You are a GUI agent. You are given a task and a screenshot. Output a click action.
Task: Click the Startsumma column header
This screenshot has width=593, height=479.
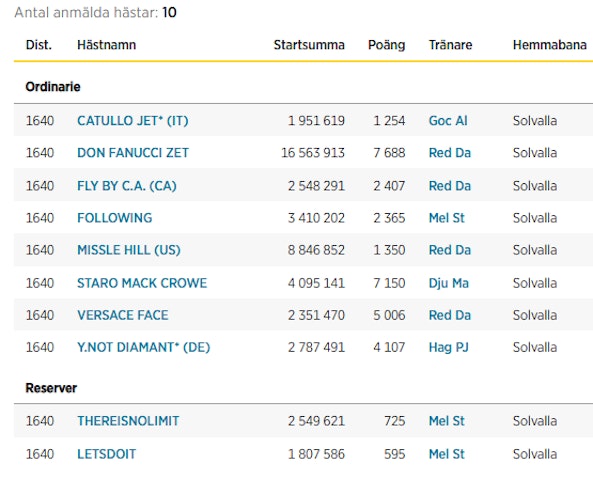[309, 45]
